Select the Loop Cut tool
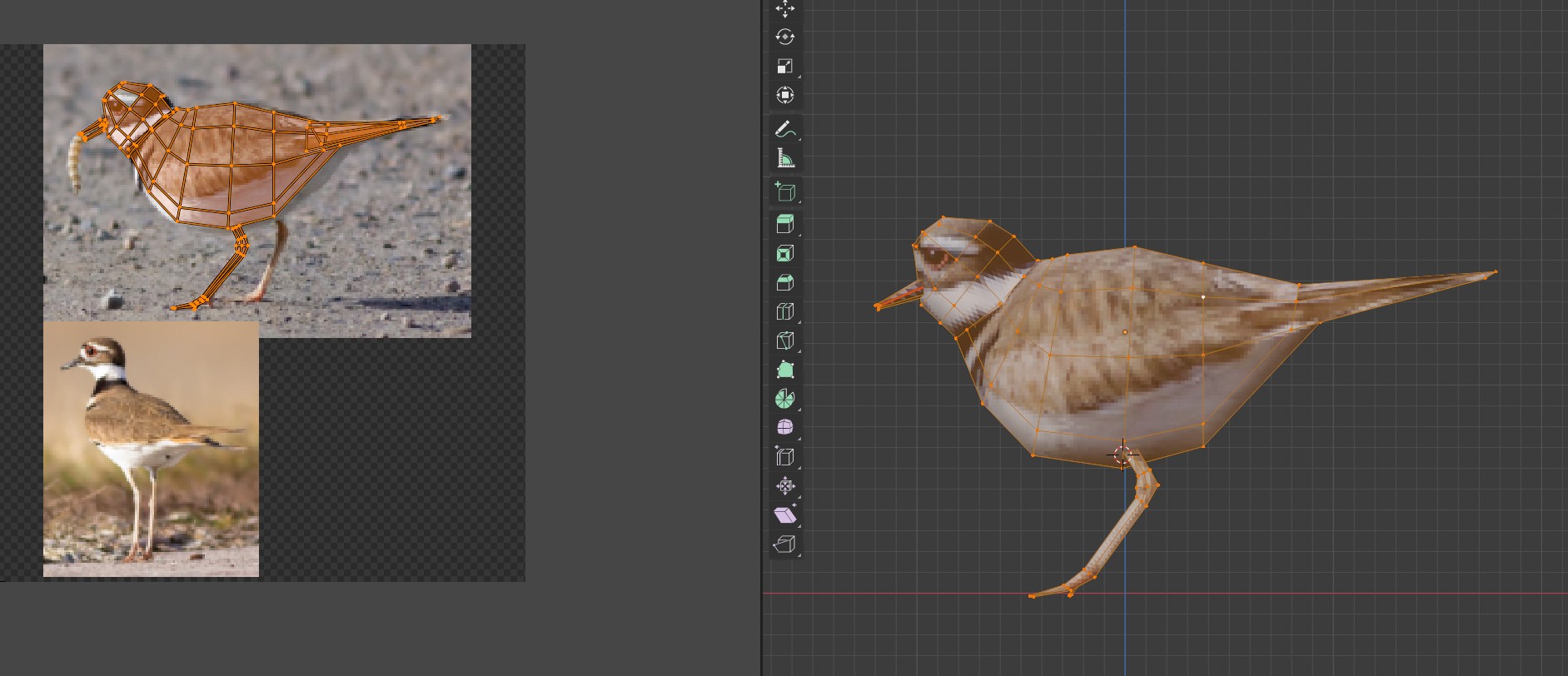 pos(784,311)
